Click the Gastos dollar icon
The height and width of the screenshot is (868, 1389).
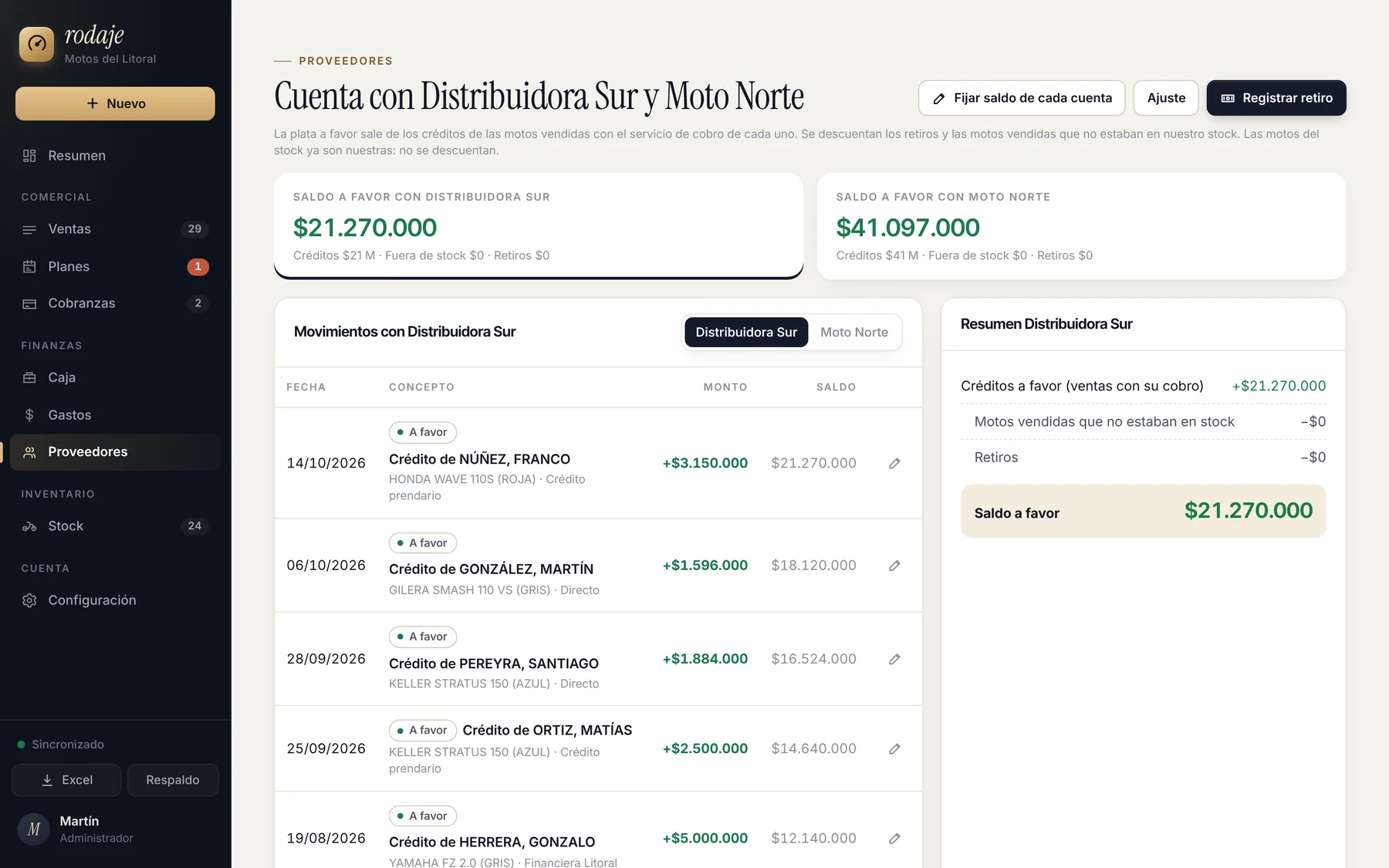point(29,415)
